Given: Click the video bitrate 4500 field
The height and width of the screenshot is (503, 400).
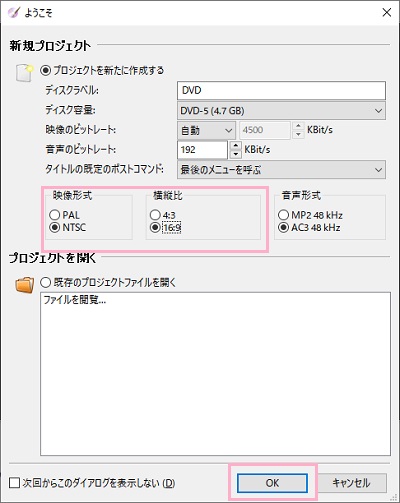Looking at the screenshot, I should click(x=265, y=130).
